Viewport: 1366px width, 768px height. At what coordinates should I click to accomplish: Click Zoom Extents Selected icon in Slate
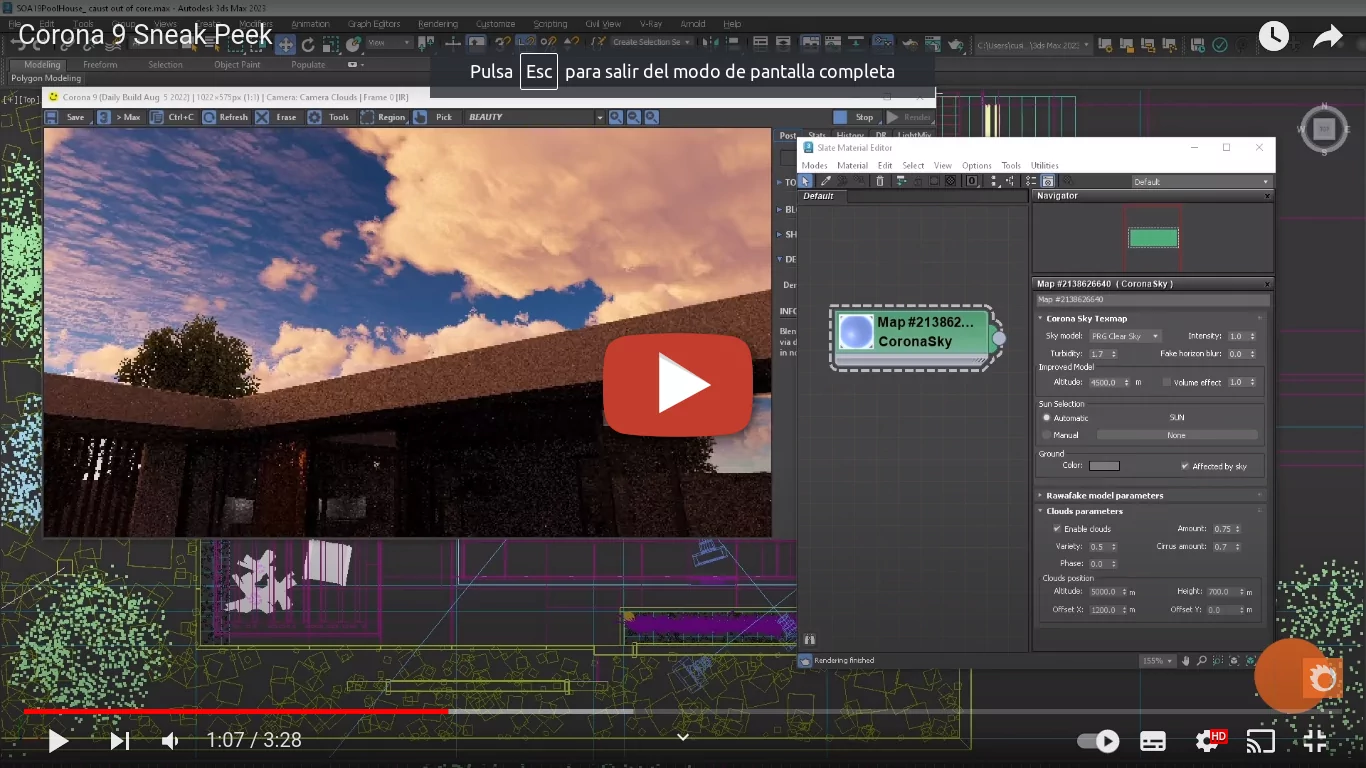(1249, 661)
